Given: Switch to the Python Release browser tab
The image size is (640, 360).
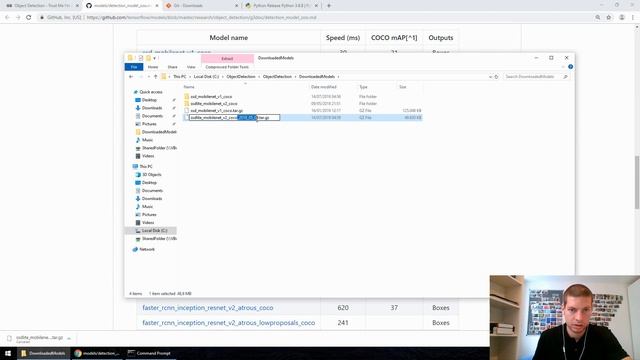Looking at the screenshot, I should pos(282,6).
